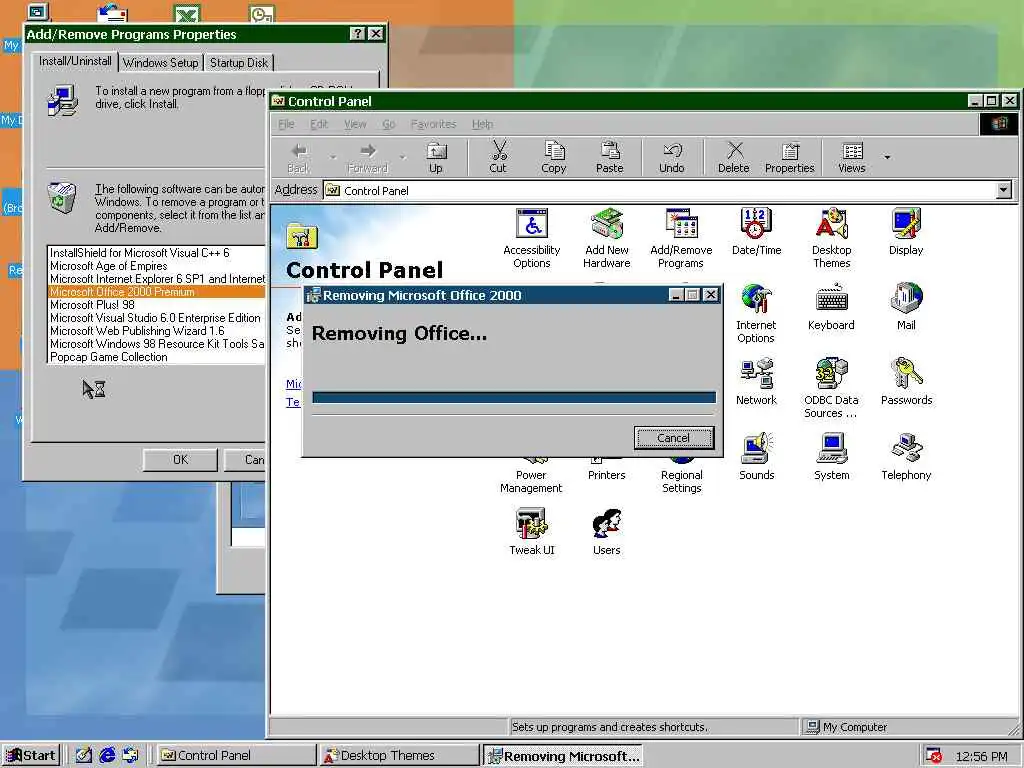Select Microsoft Age of Empires entry
The width and height of the screenshot is (1024, 768).
(x=157, y=266)
